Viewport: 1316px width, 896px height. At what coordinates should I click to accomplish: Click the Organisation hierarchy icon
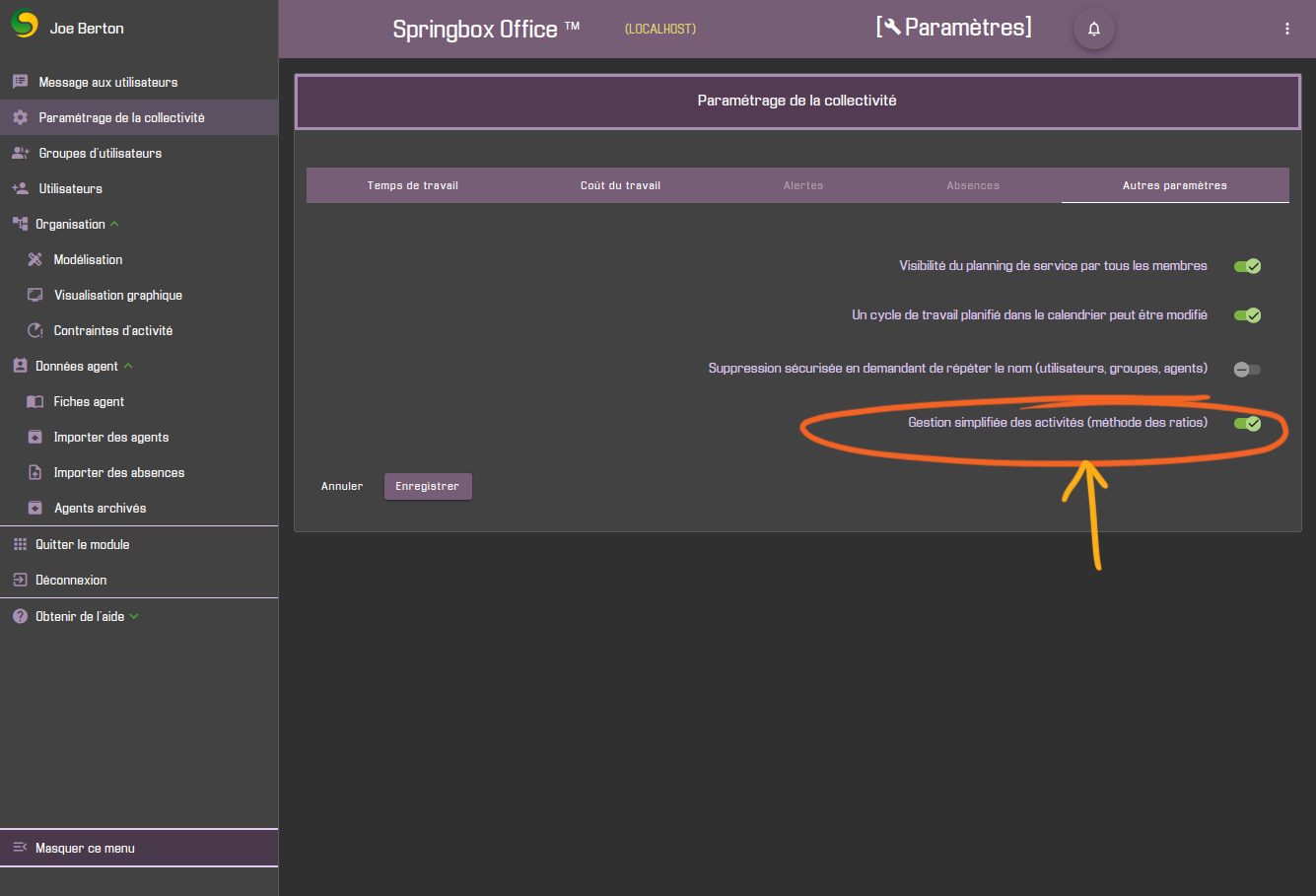click(20, 224)
